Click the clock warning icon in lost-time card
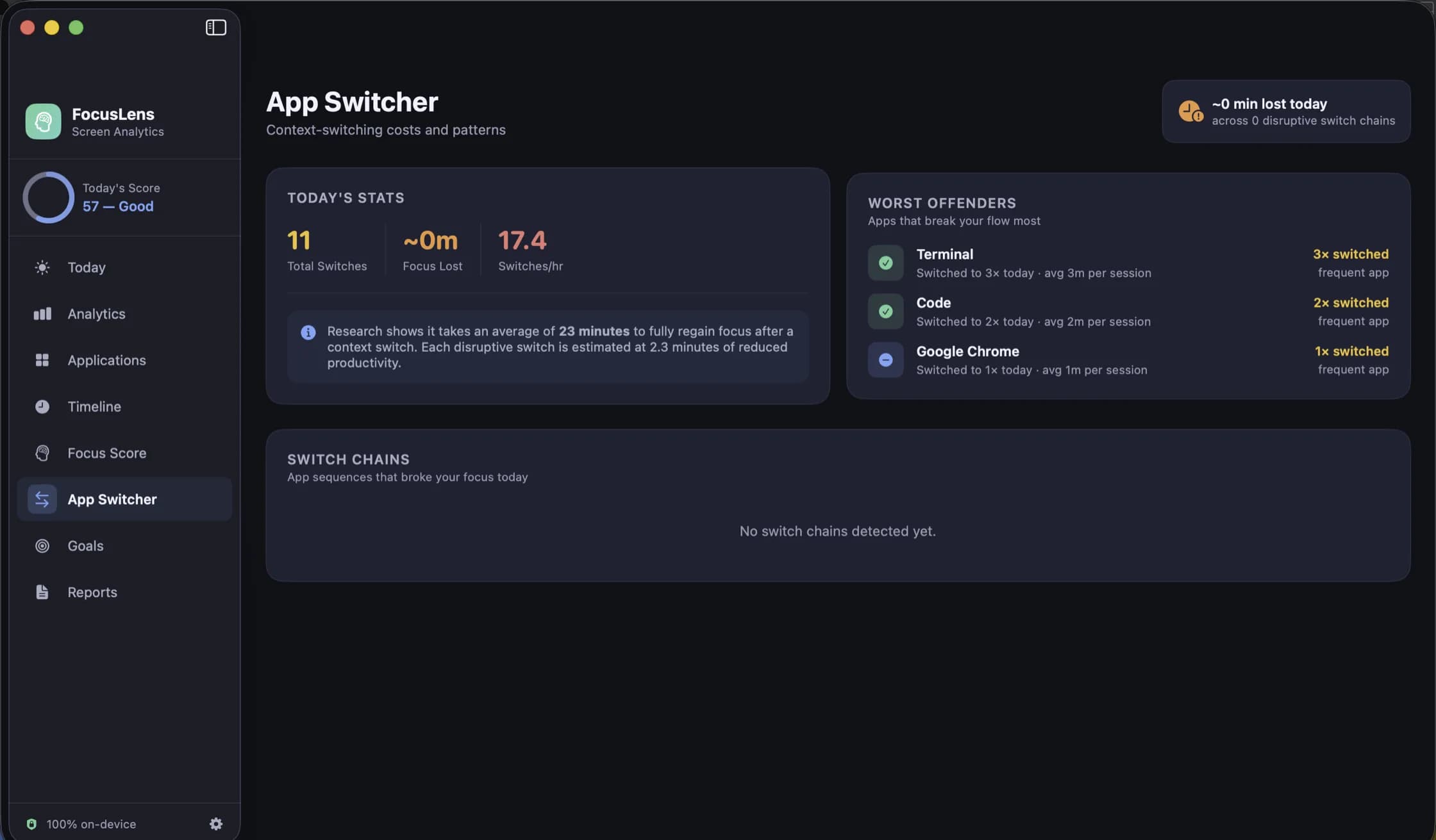This screenshot has width=1436, height=840. (1191, 111)
